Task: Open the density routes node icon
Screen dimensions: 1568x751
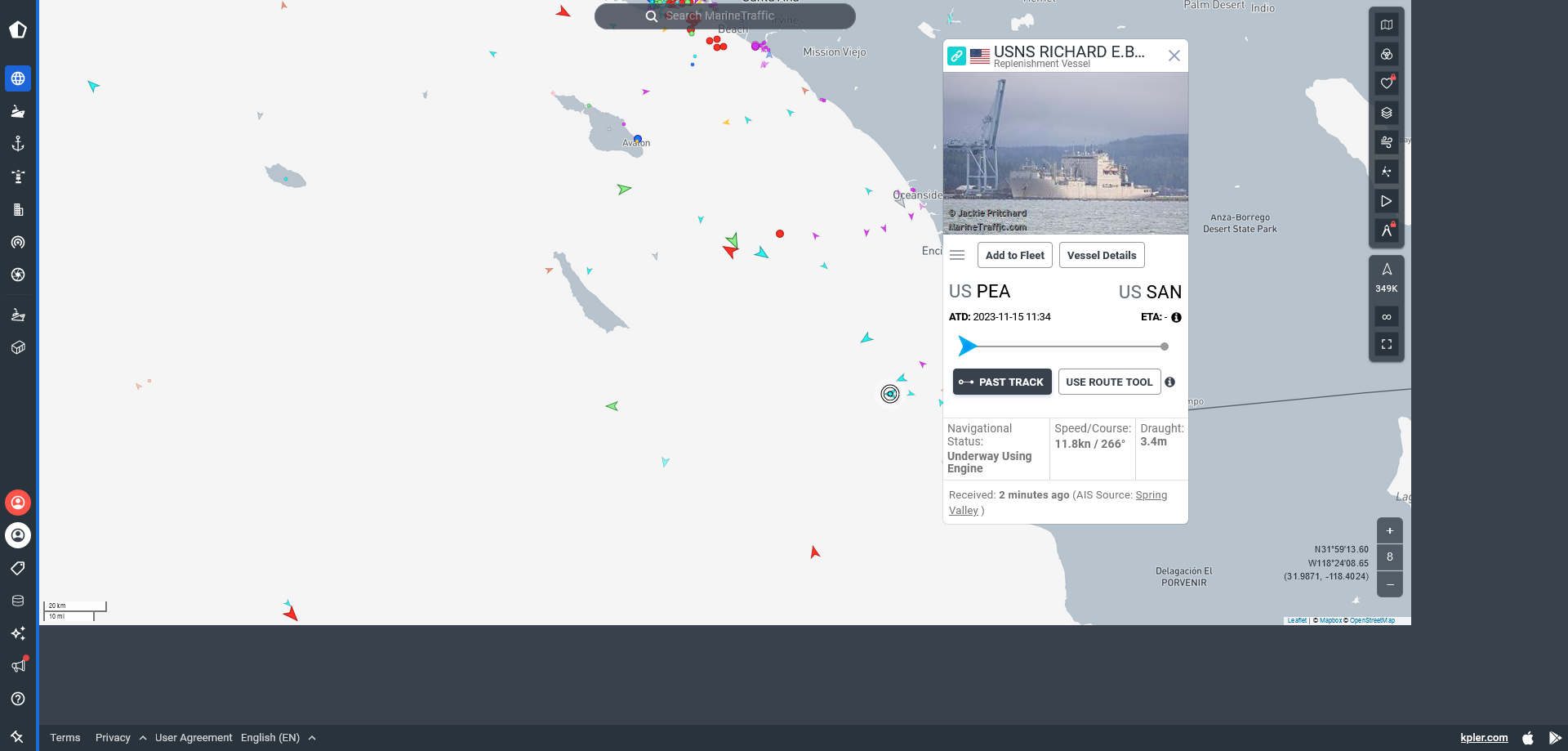Action: tap(1387, 172)
